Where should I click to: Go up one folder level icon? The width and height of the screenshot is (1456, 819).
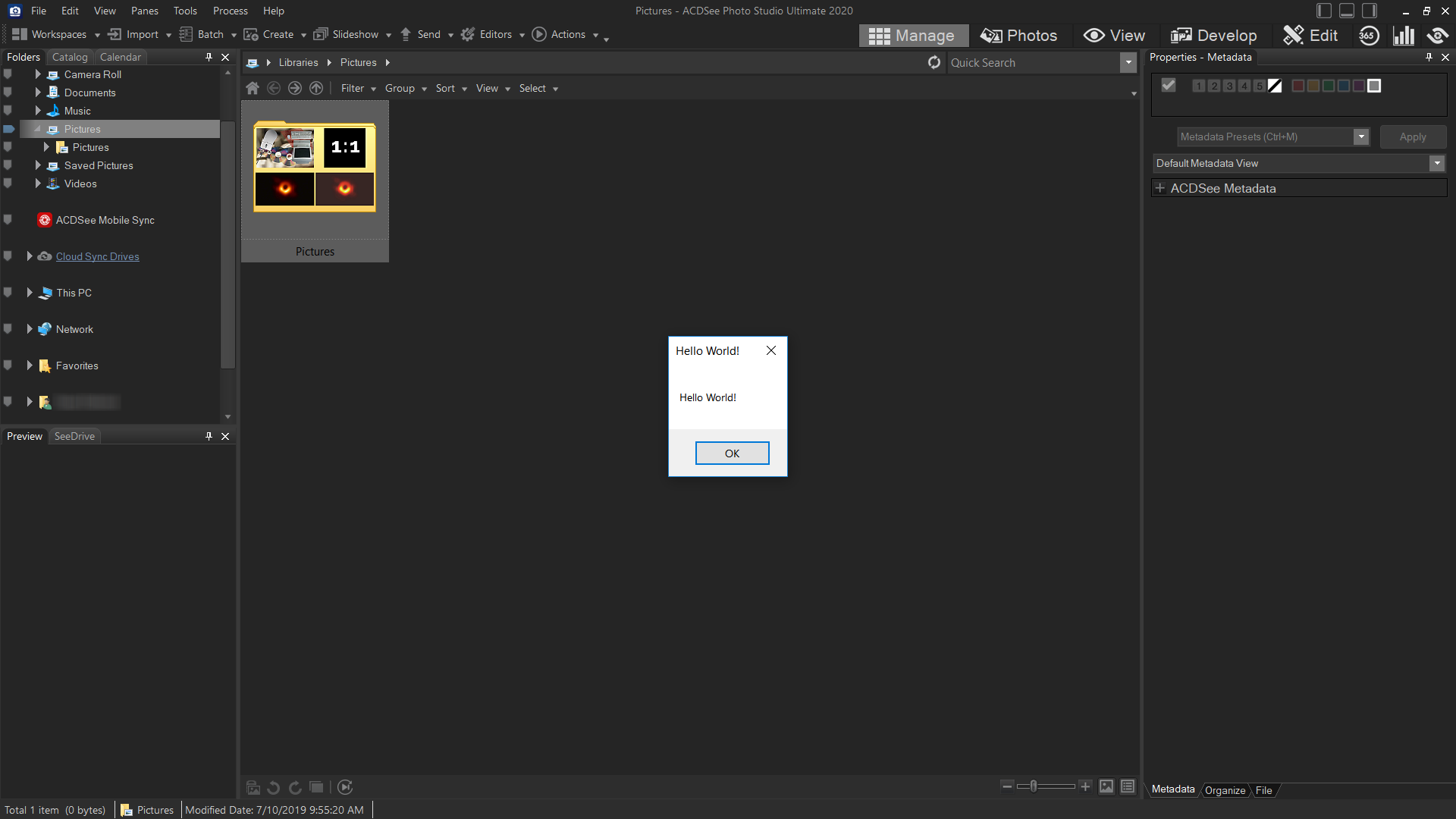click(x=316, y=89)
